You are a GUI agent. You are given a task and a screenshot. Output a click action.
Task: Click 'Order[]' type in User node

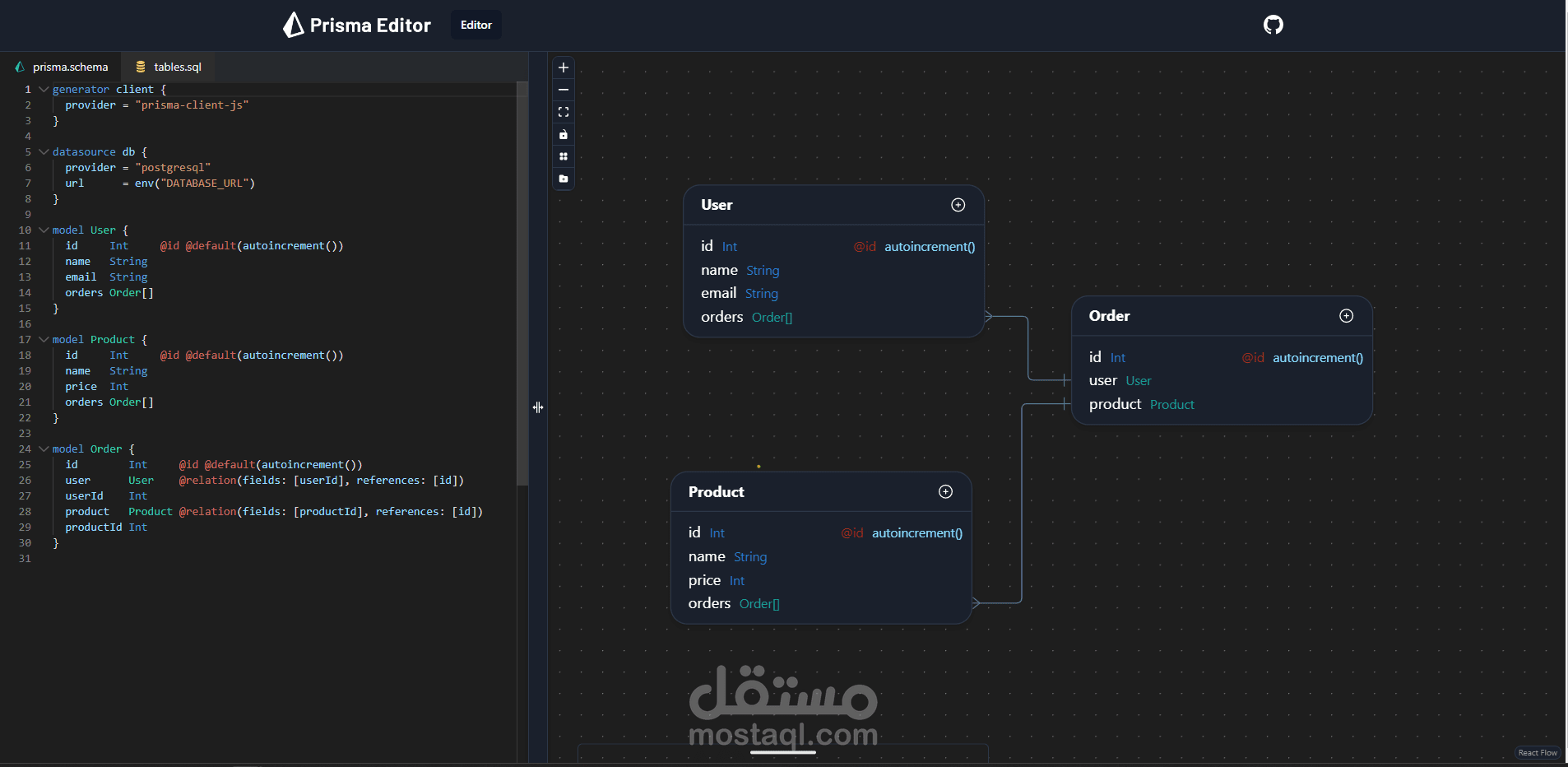(x=772, y=318)
